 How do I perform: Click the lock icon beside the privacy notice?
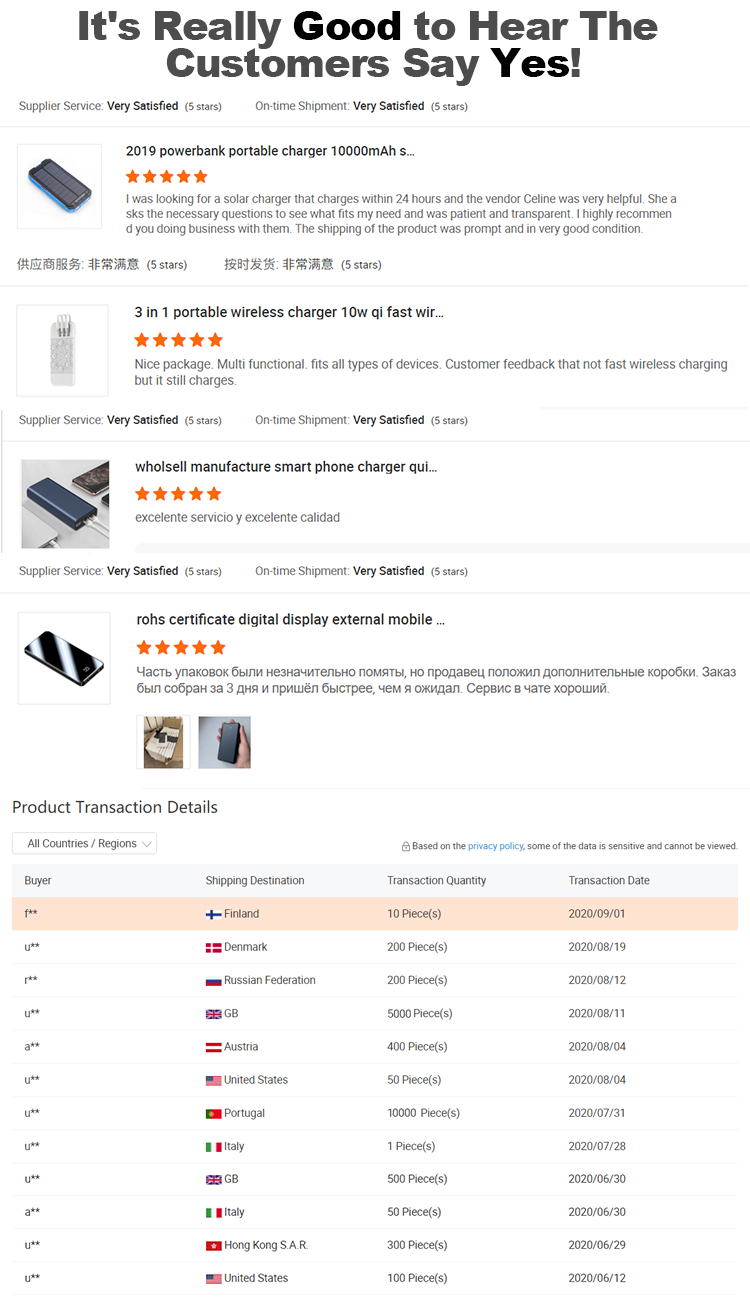pyautogui.click(x=406, y=845)
